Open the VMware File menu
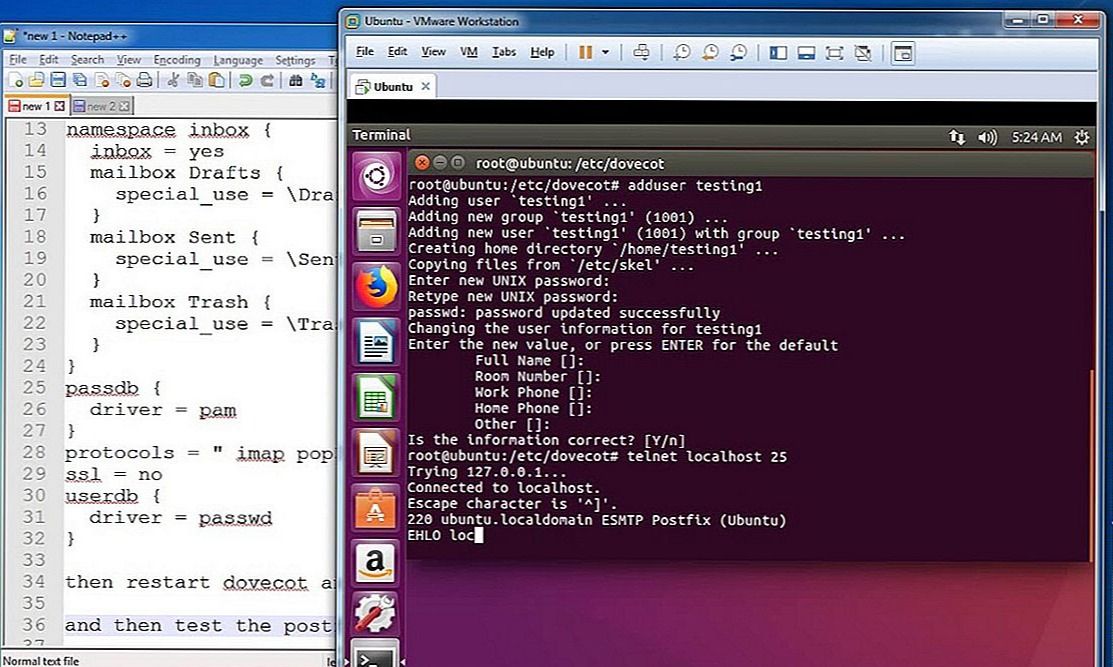Viewport: 1113px width, 667px height. click(x=365, y=52)
